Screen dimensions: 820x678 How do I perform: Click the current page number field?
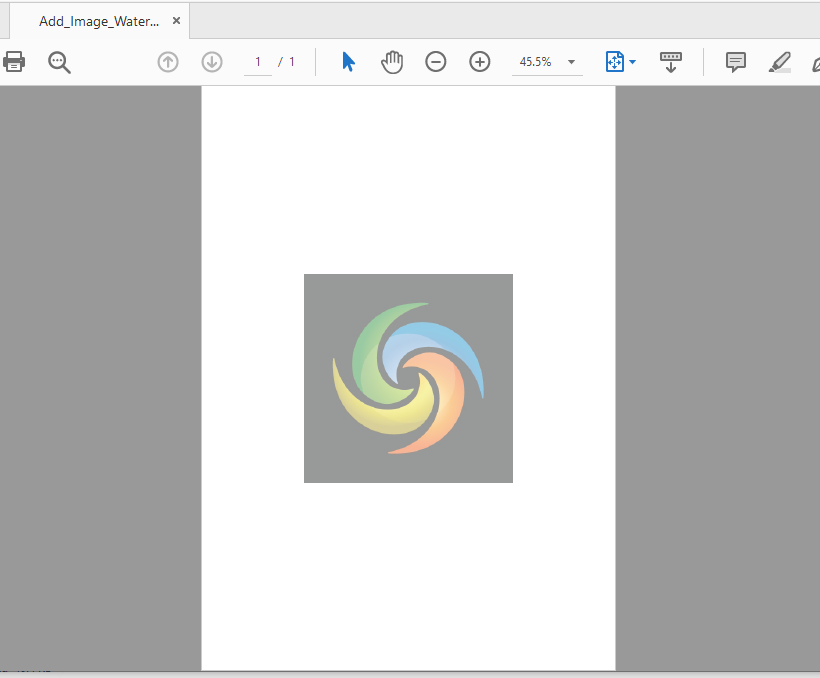click(x=258, y=62)
